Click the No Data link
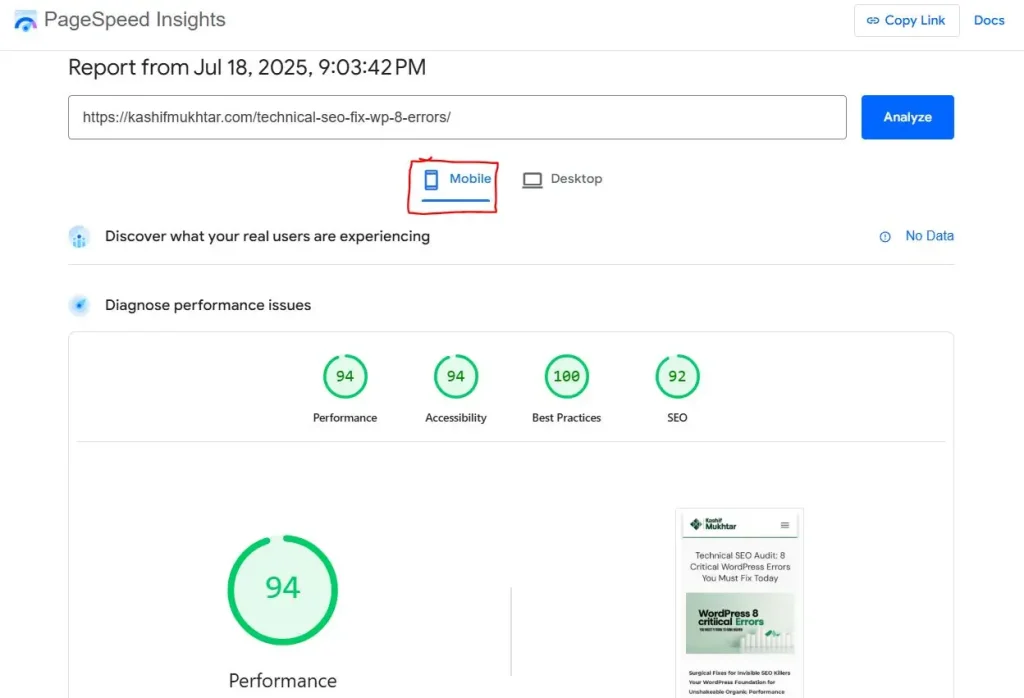Image resolution: width=1024 pixels, height=698 pixels. coord(929,236)
